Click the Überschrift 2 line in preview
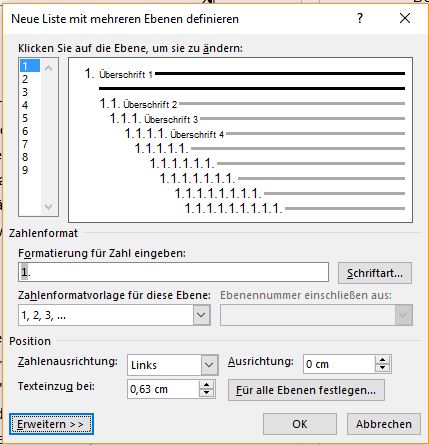Image resolution: width=429 pixels, height=445 pixels. pyautogui.click(x=252, y=104)
